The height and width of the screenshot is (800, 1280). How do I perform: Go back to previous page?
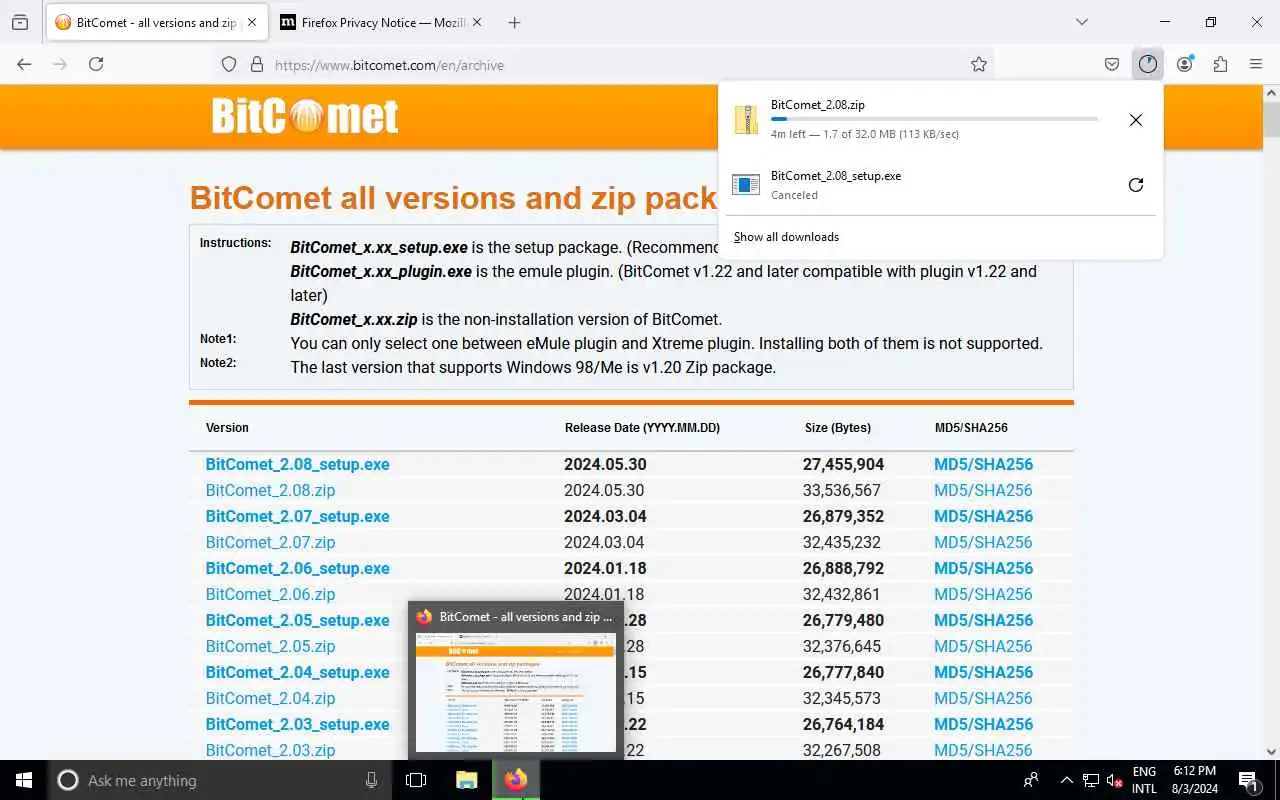[x=25, y=64]
